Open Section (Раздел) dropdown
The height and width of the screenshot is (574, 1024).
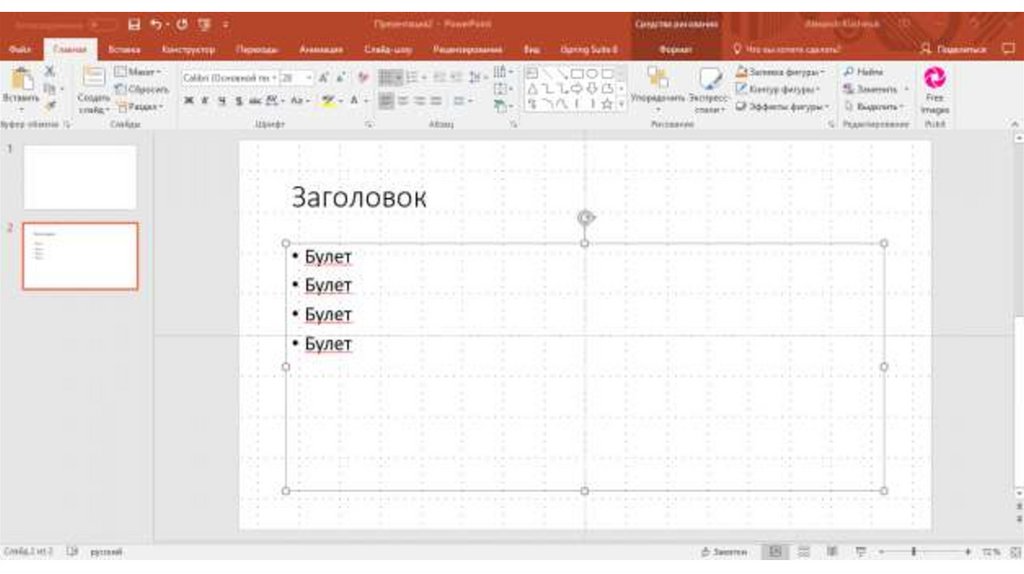point(140,106)
